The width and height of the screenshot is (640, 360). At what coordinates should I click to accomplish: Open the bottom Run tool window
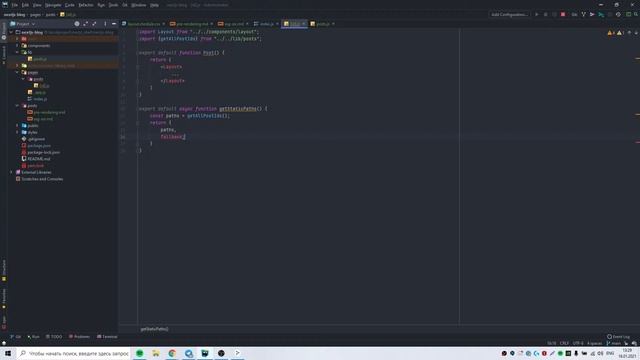[33, 337]
